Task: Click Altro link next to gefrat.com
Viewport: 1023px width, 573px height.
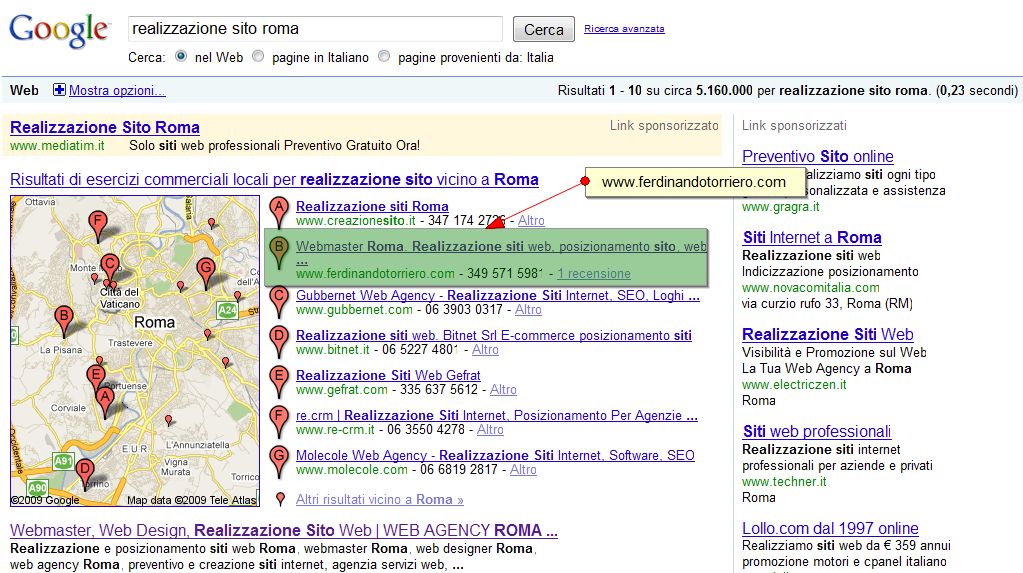Action: click(x=503, y=390)
